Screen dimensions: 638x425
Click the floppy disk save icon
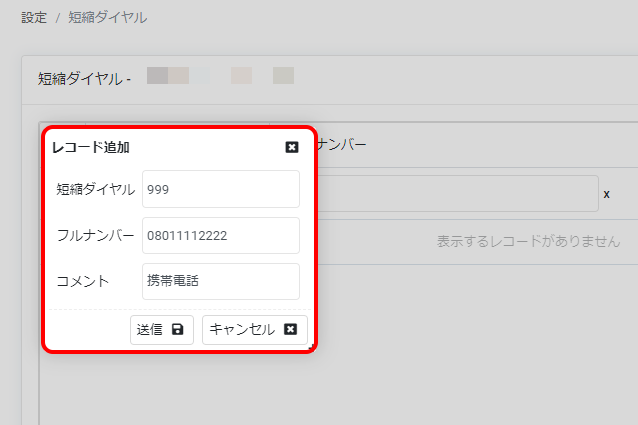[x=178, y=330]
